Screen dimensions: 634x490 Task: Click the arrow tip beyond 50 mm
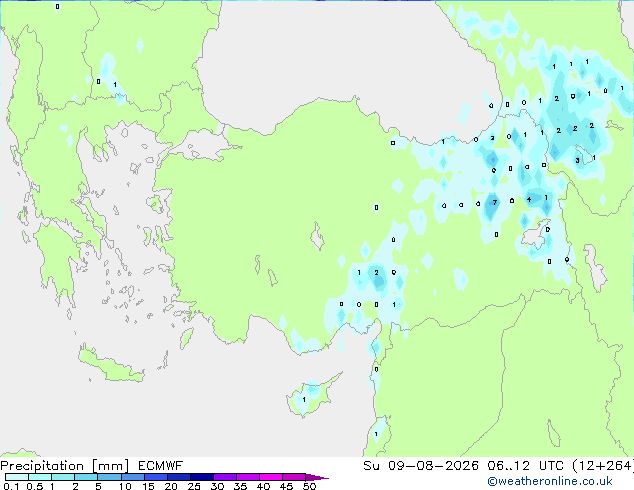(x=317, y=477)
